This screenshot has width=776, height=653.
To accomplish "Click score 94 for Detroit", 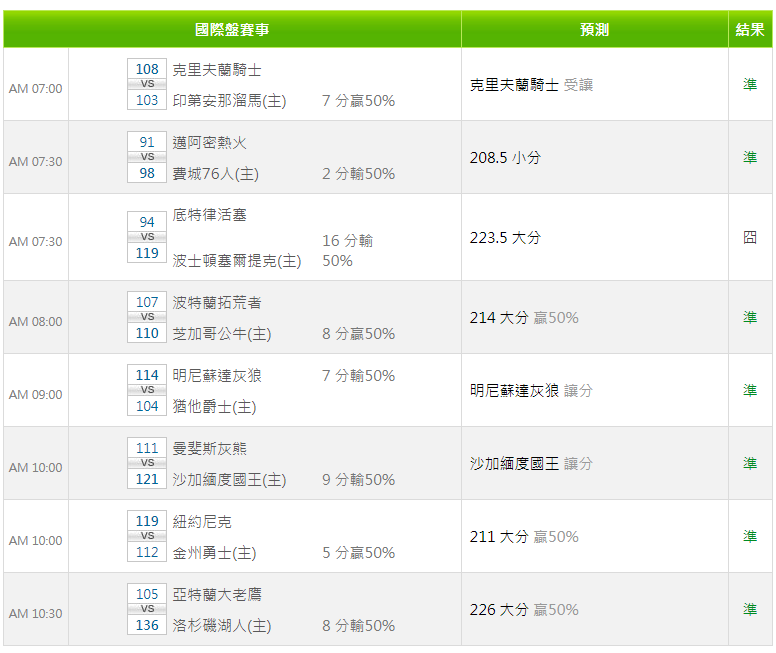I will click(147, 222).
